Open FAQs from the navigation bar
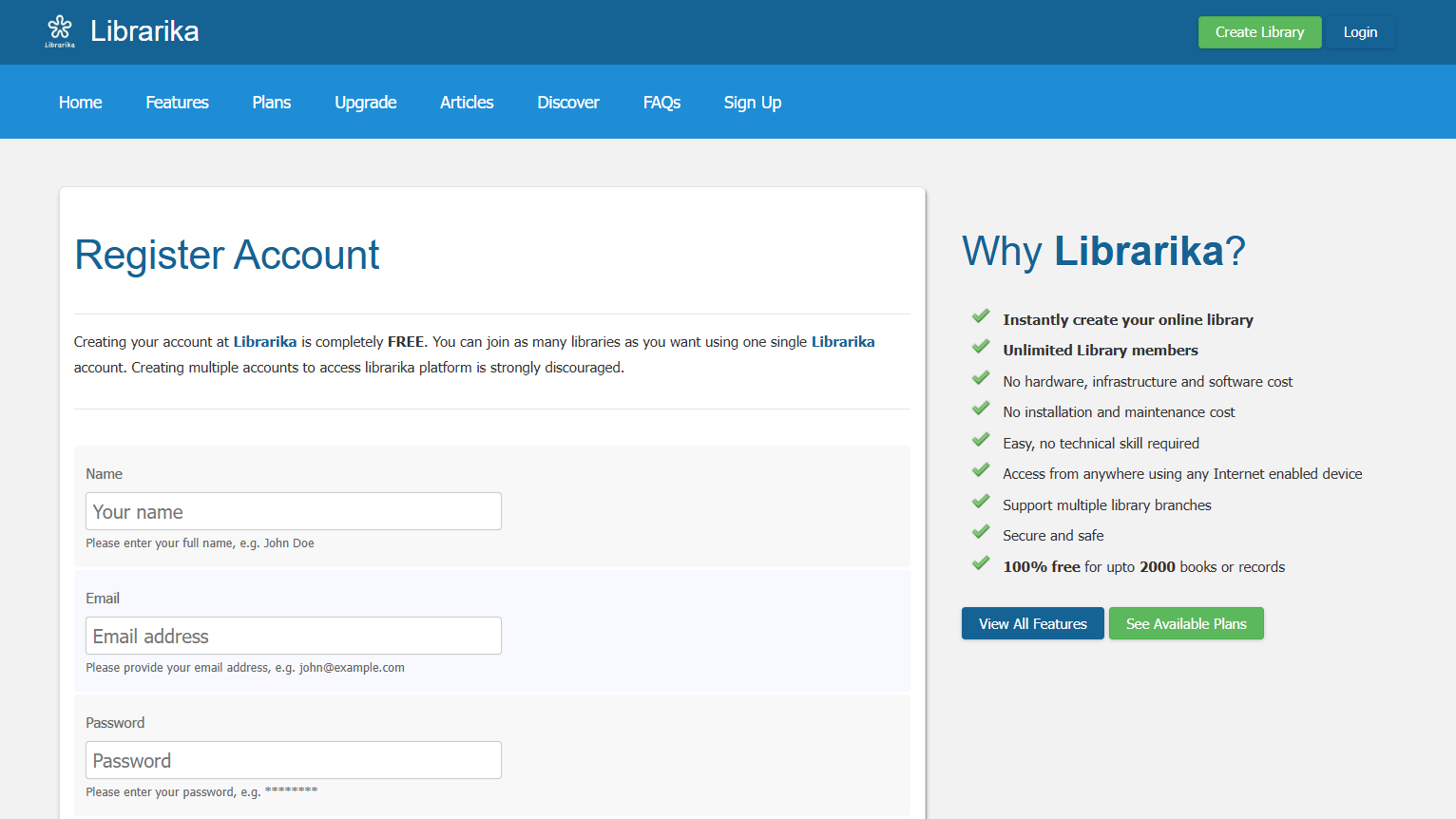Image resolution: width=1456 pixels, height=819 pixels. click(661, 103)
